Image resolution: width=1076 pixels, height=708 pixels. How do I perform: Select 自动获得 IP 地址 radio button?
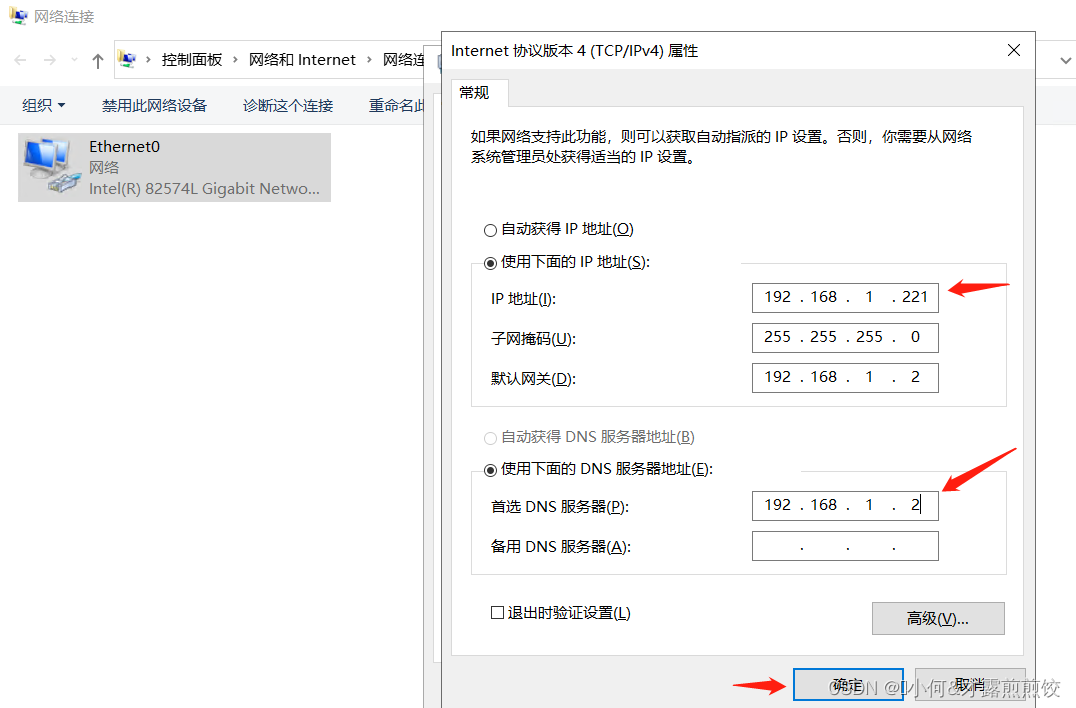[x=490, y=230]
